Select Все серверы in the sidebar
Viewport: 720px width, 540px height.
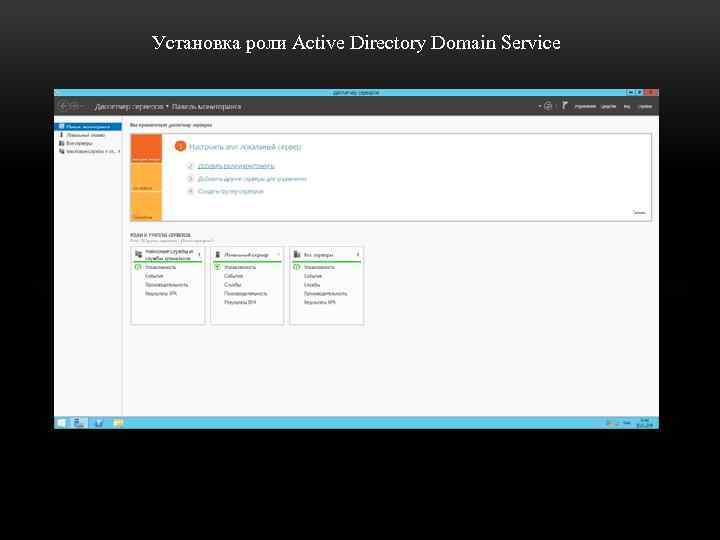click(79, 143)
